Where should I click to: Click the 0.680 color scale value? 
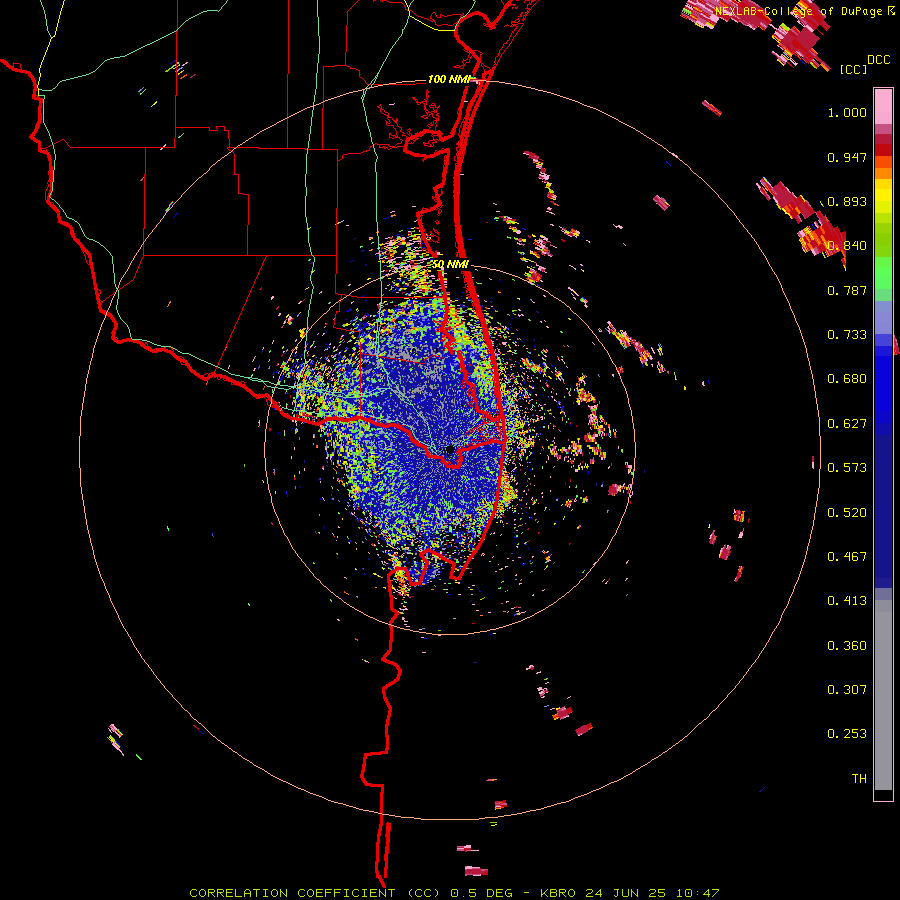(x=847, y=379)
